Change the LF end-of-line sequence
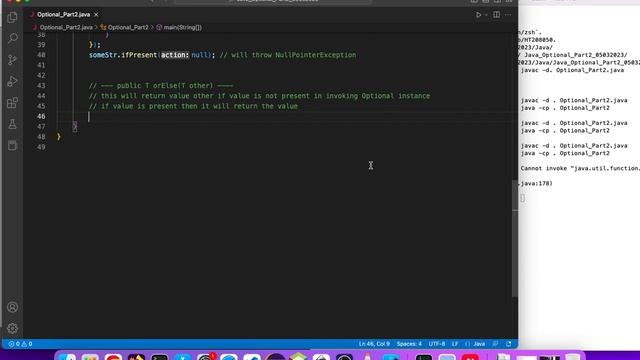The image size is (640, 360). (x=455, y=344)
